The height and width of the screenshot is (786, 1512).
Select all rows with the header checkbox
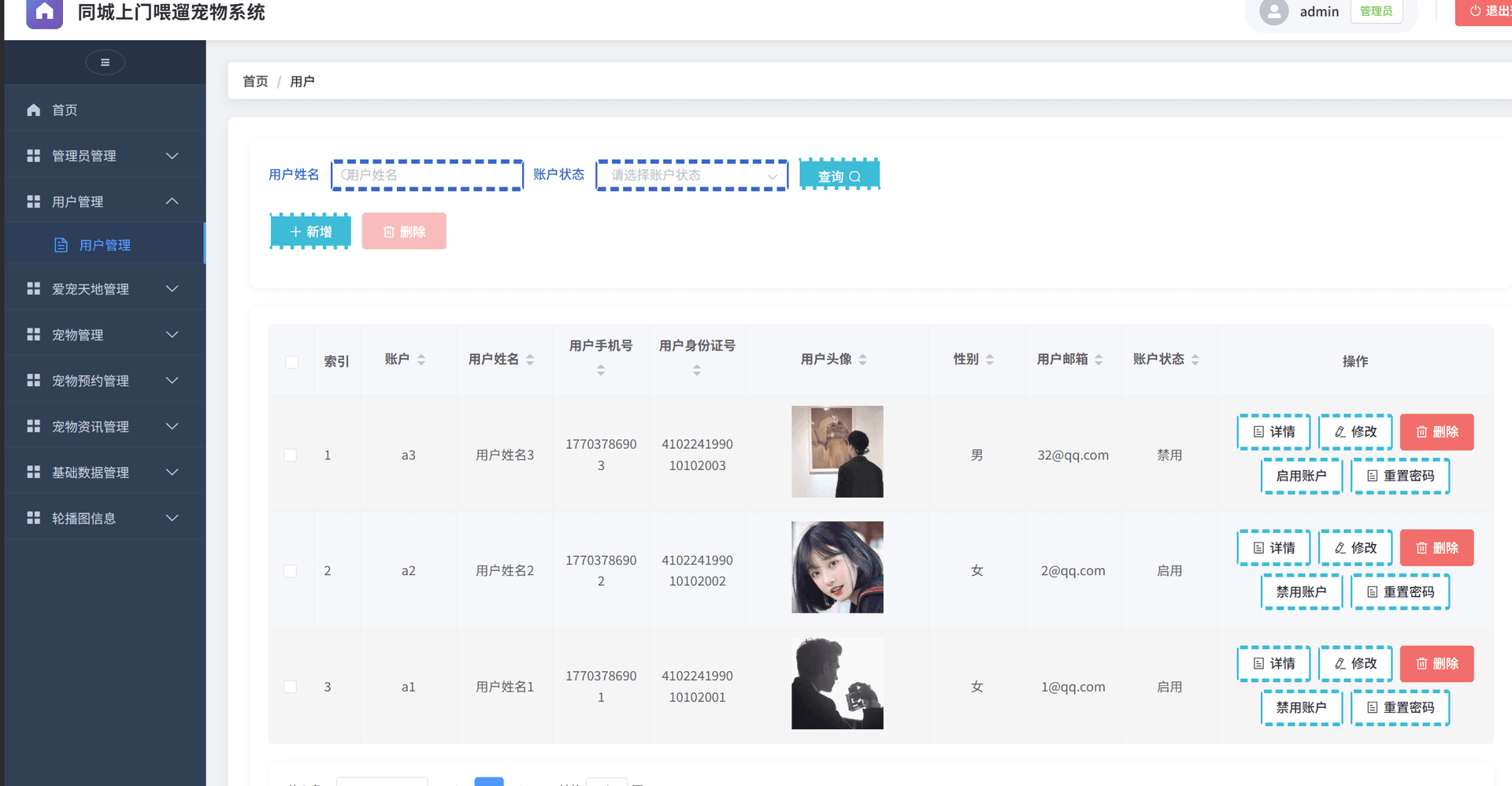click(291, 361)
